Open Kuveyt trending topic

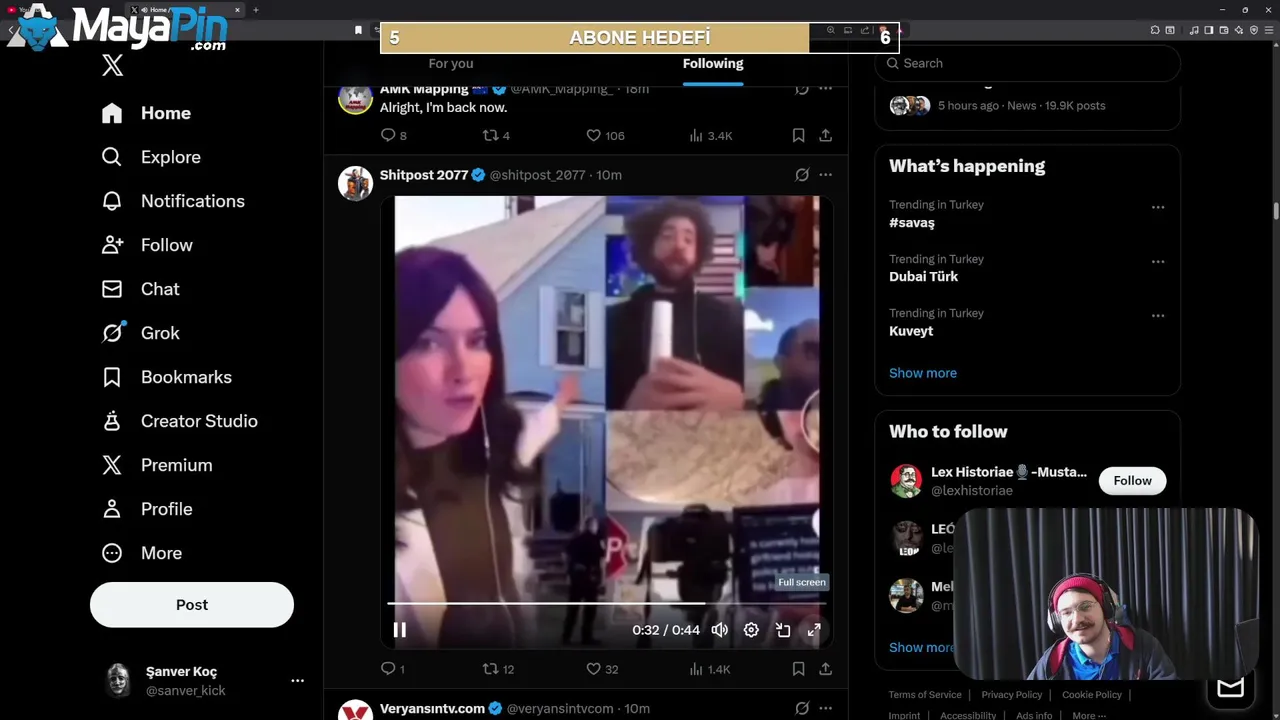(911, 331)
